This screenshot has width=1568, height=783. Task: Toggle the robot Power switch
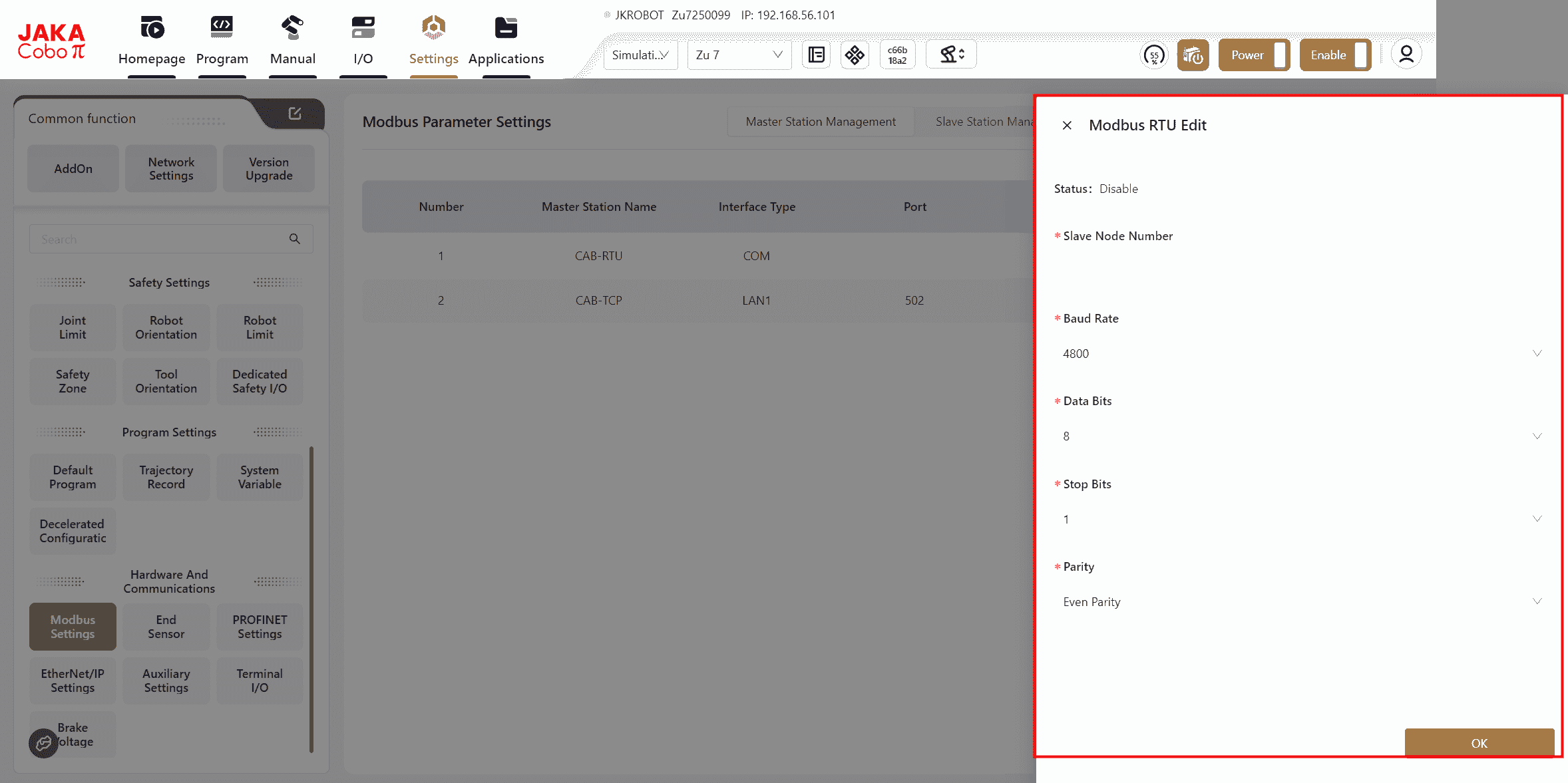coord(1254,55)
